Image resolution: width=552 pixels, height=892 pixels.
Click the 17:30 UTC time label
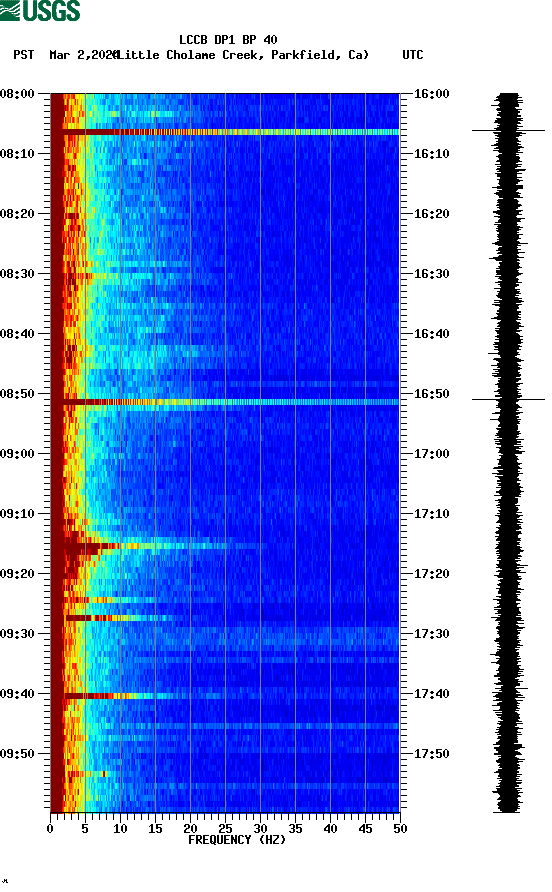coord(431,634)
